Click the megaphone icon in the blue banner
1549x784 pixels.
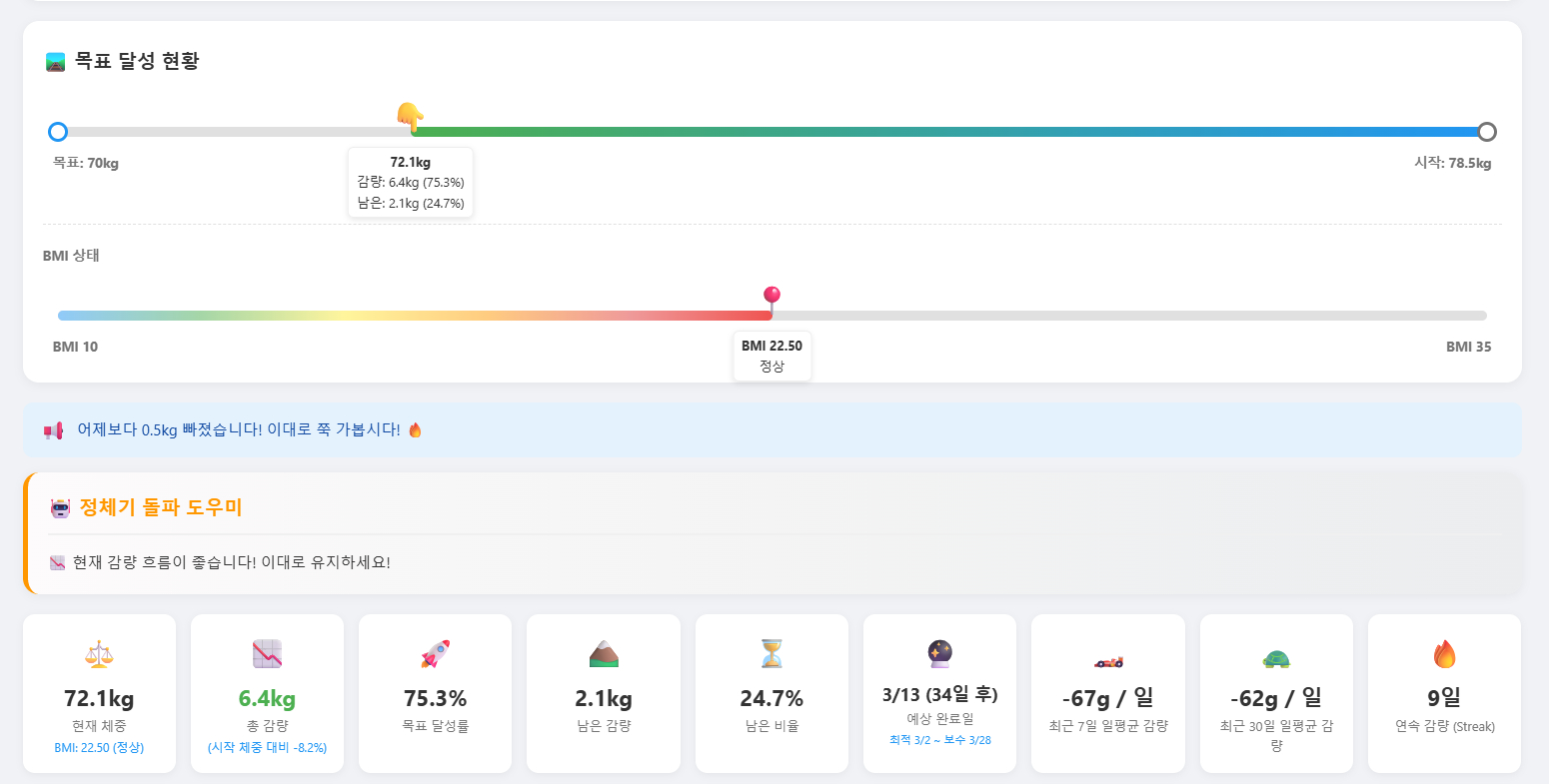tap(53, 430)
